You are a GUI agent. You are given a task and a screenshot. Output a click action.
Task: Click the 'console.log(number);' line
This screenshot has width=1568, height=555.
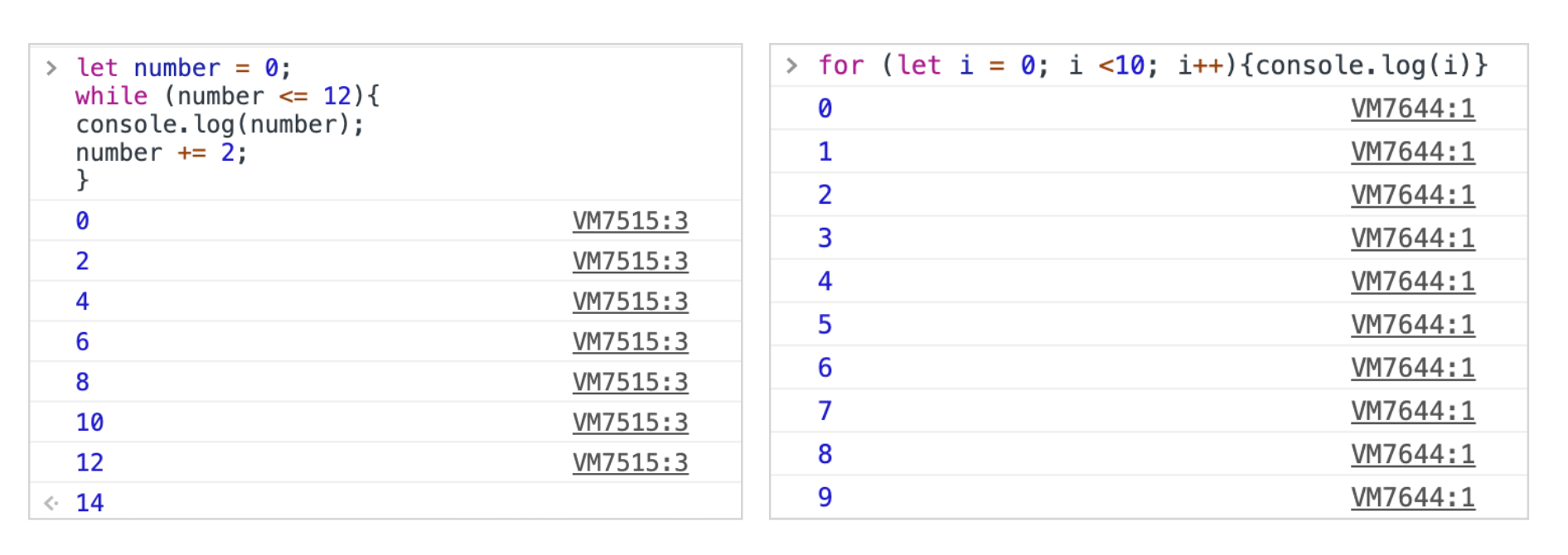pyautogui.click(x=220, y=124)
